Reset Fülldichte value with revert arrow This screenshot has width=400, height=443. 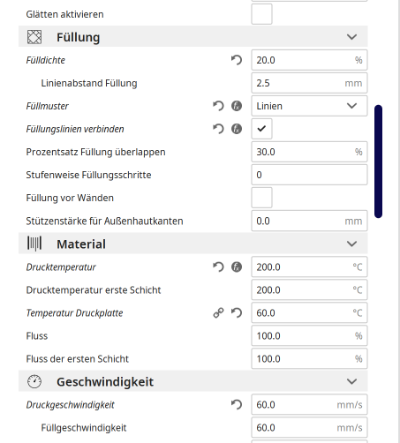236,60
